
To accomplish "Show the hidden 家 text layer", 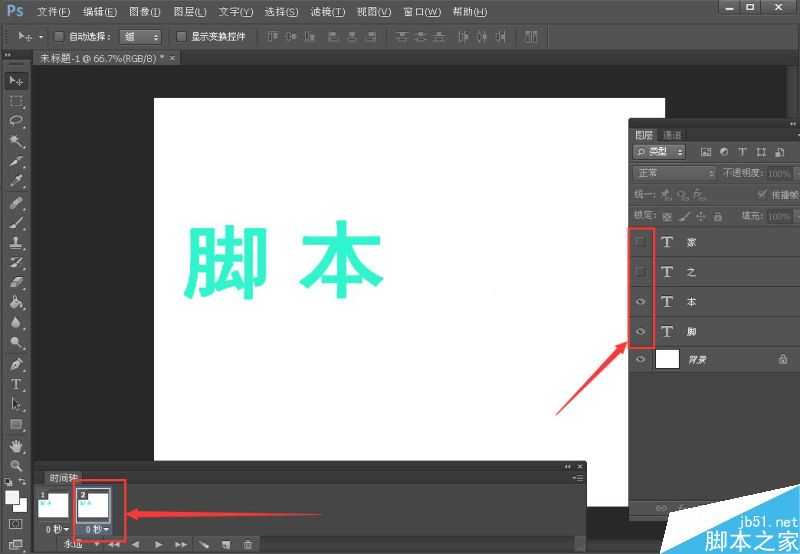I will (641, 242).
